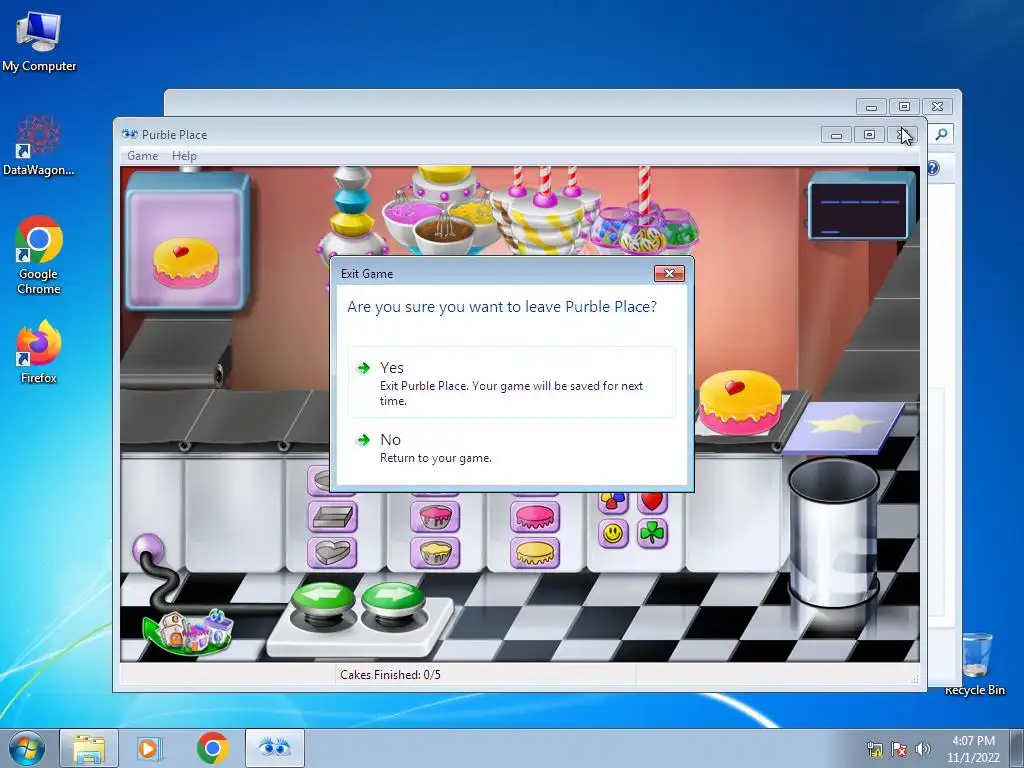Pick the pink strawberry batter cup
Viewport: 1024px width, 768px height.
coord(435,517)
